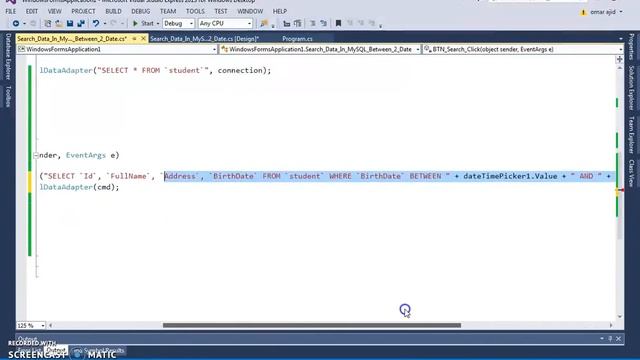640x360 pixels.
Task: Click the horizontal scrollbar left arrow
Action: (51, 325)
